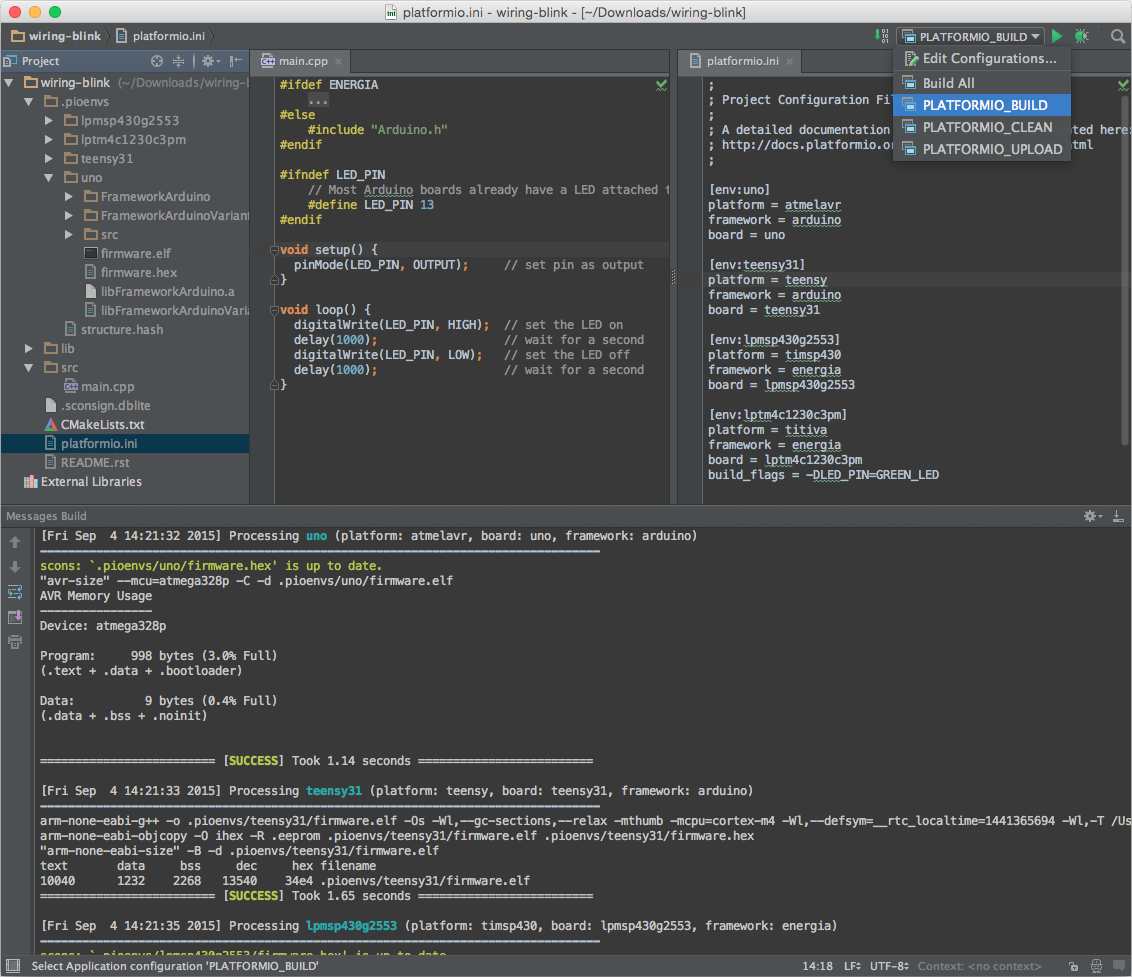Click 'lpmsp430g2553' link in build output
Screen dimensions: 1132x977
click(352, 926)
